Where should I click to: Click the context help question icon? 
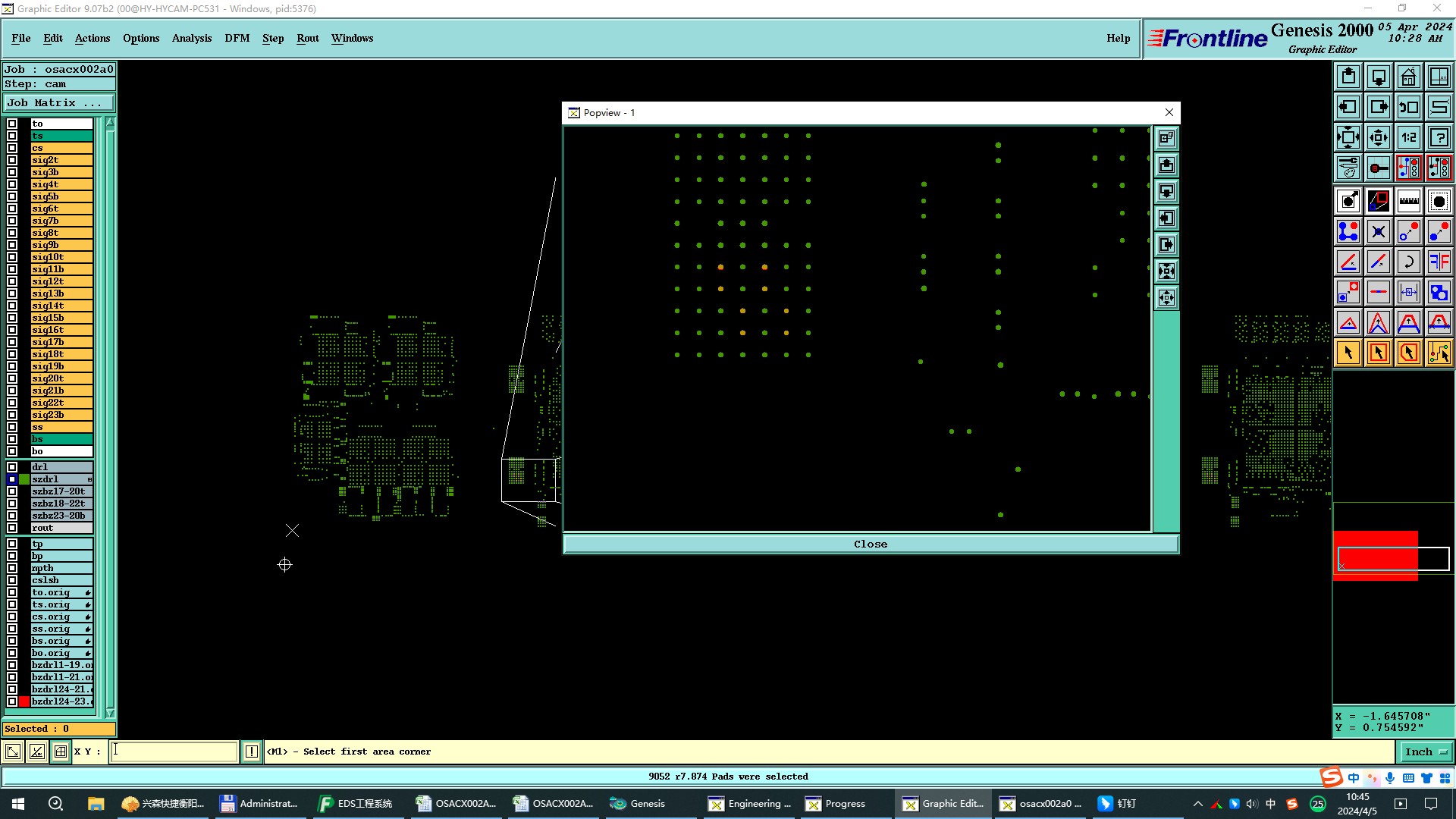pyautogui.click(x=1439, y=137)
